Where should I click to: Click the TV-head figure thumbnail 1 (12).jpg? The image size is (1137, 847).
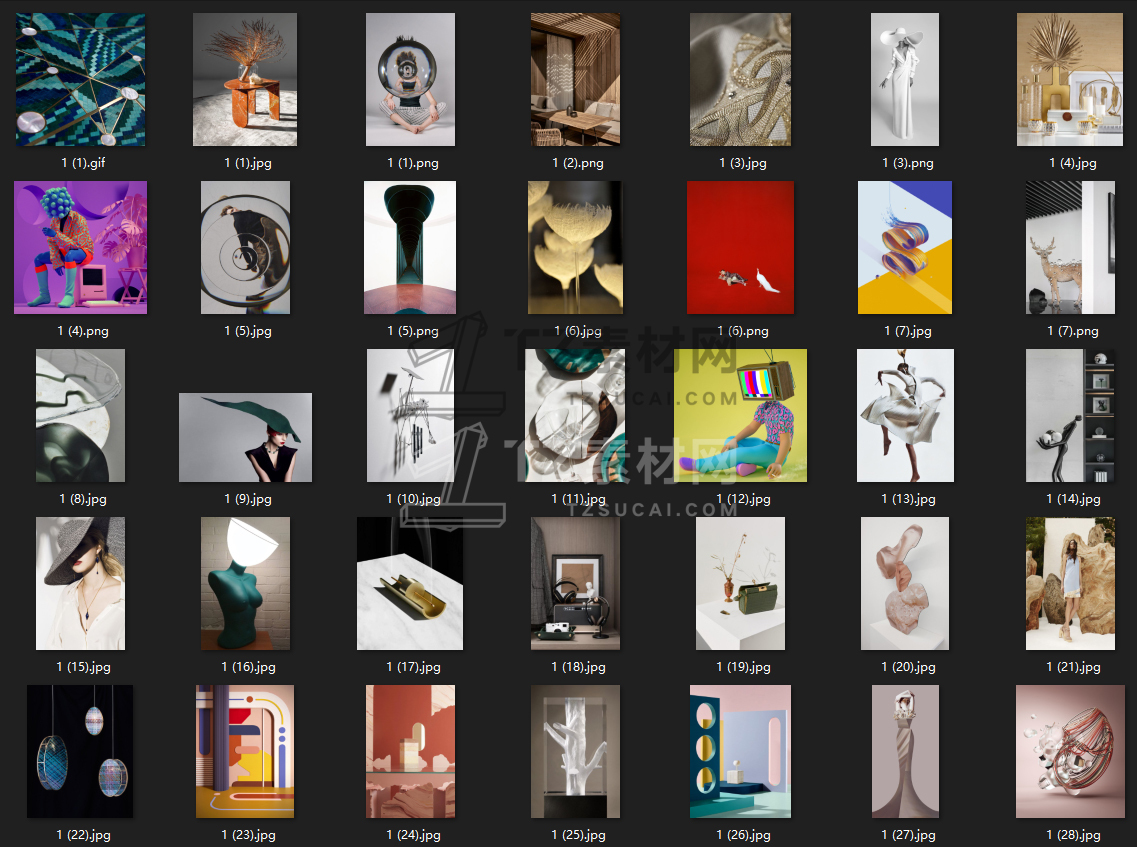pyautogui.click(x=740, y=416)
